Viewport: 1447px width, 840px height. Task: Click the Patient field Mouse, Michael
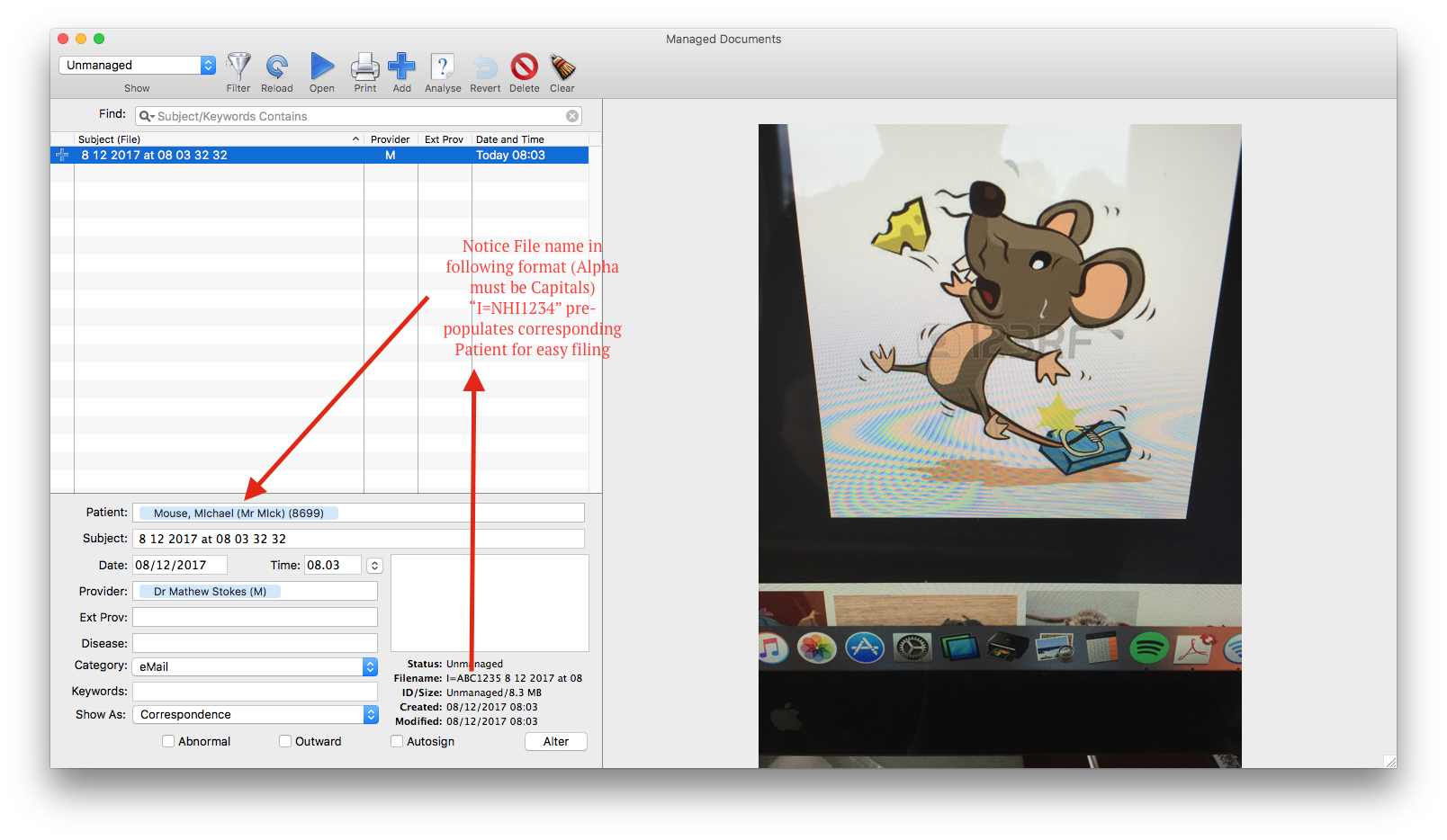pos(358,513)
